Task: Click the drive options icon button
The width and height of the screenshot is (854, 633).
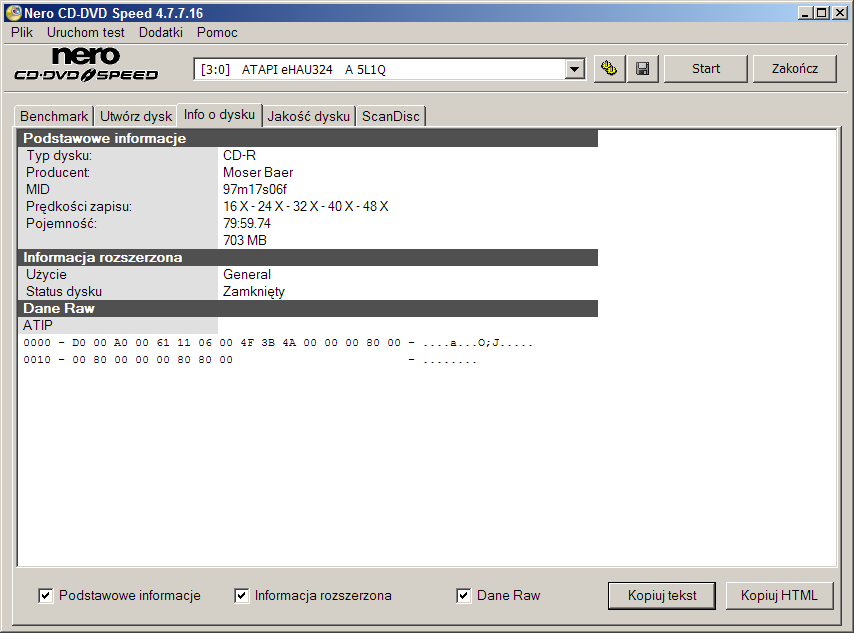Action: click(609, 69)
